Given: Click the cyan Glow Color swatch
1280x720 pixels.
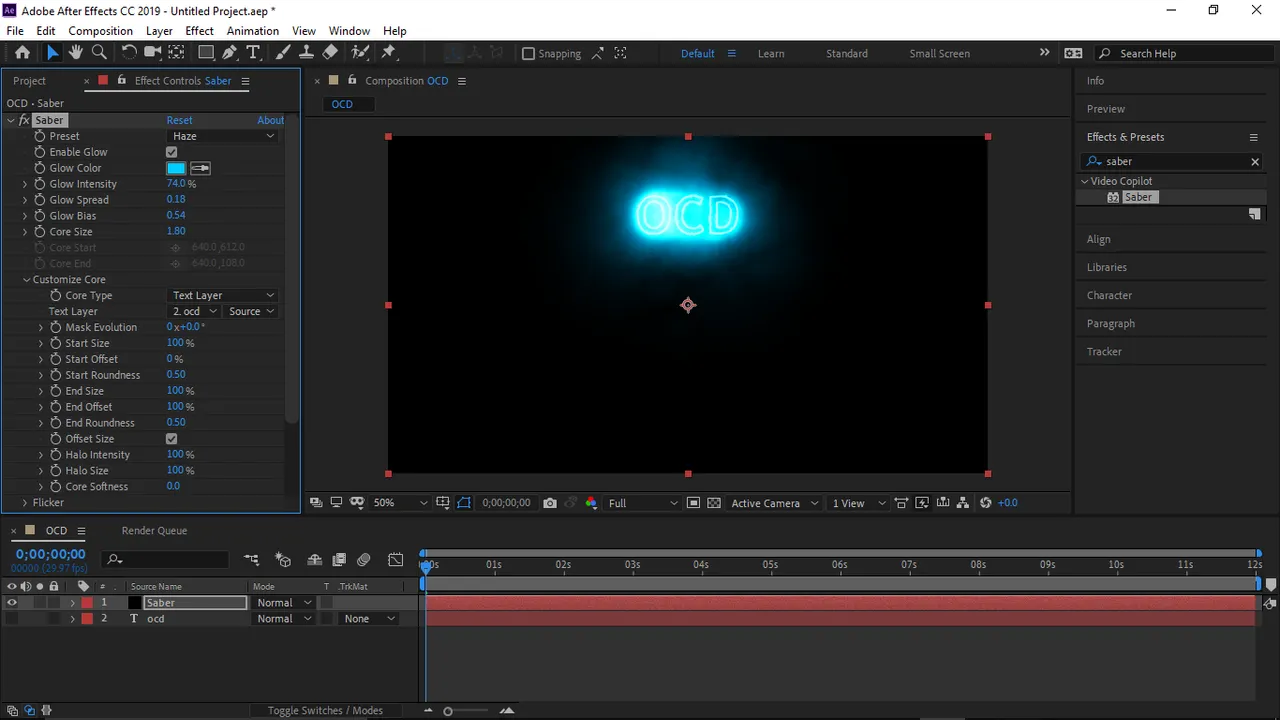Looking at the screenshot, I should [x=176, y=168].
